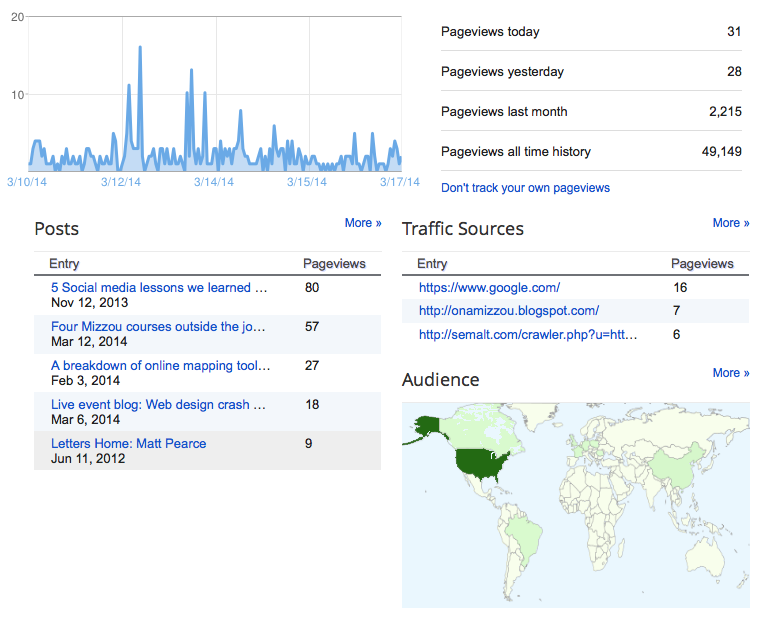The width and height of the screenshot is (766, 626).
Task: Click the 3/14/14 date label on chart
Action: [213, 182]
